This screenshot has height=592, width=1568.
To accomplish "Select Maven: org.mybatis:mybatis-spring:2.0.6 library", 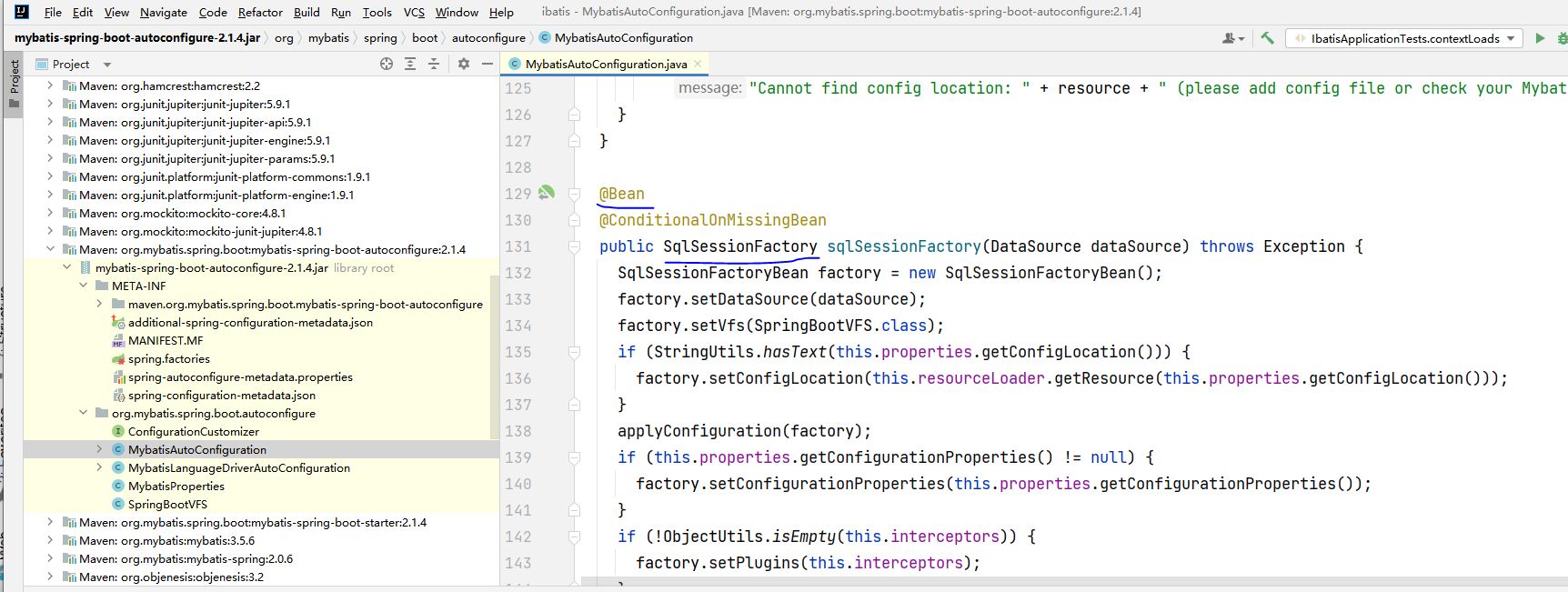I will click(x=186, y=558).
